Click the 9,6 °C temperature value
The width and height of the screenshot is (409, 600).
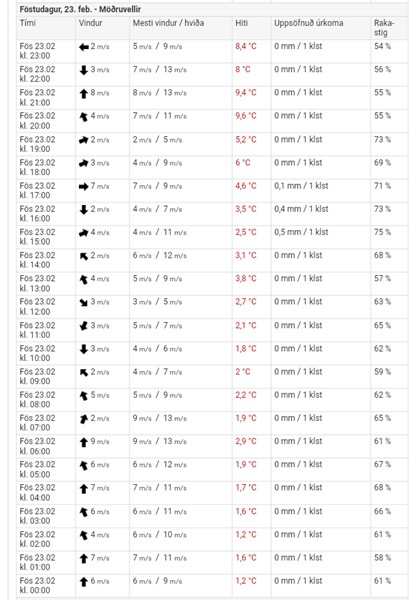(246, 116)
